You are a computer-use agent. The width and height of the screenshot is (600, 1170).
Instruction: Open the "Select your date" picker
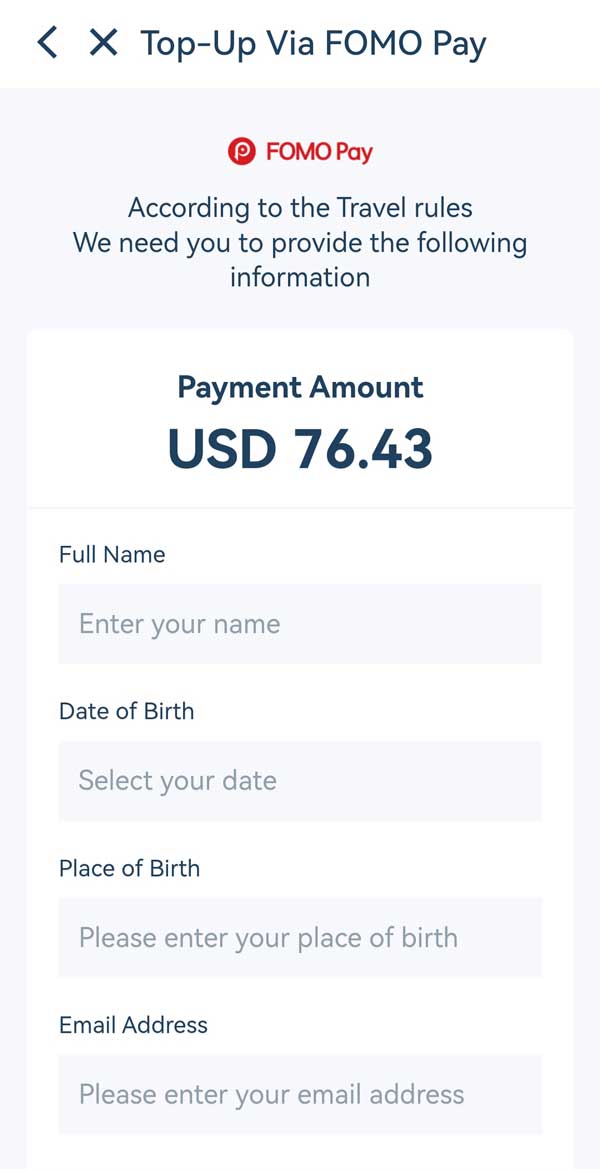(300, 781)
